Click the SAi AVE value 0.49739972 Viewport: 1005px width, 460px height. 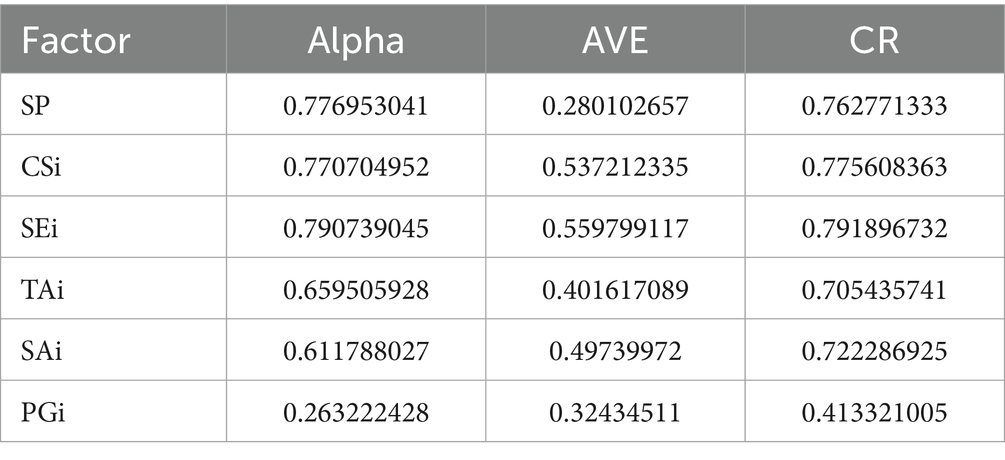tap(615, 354)
